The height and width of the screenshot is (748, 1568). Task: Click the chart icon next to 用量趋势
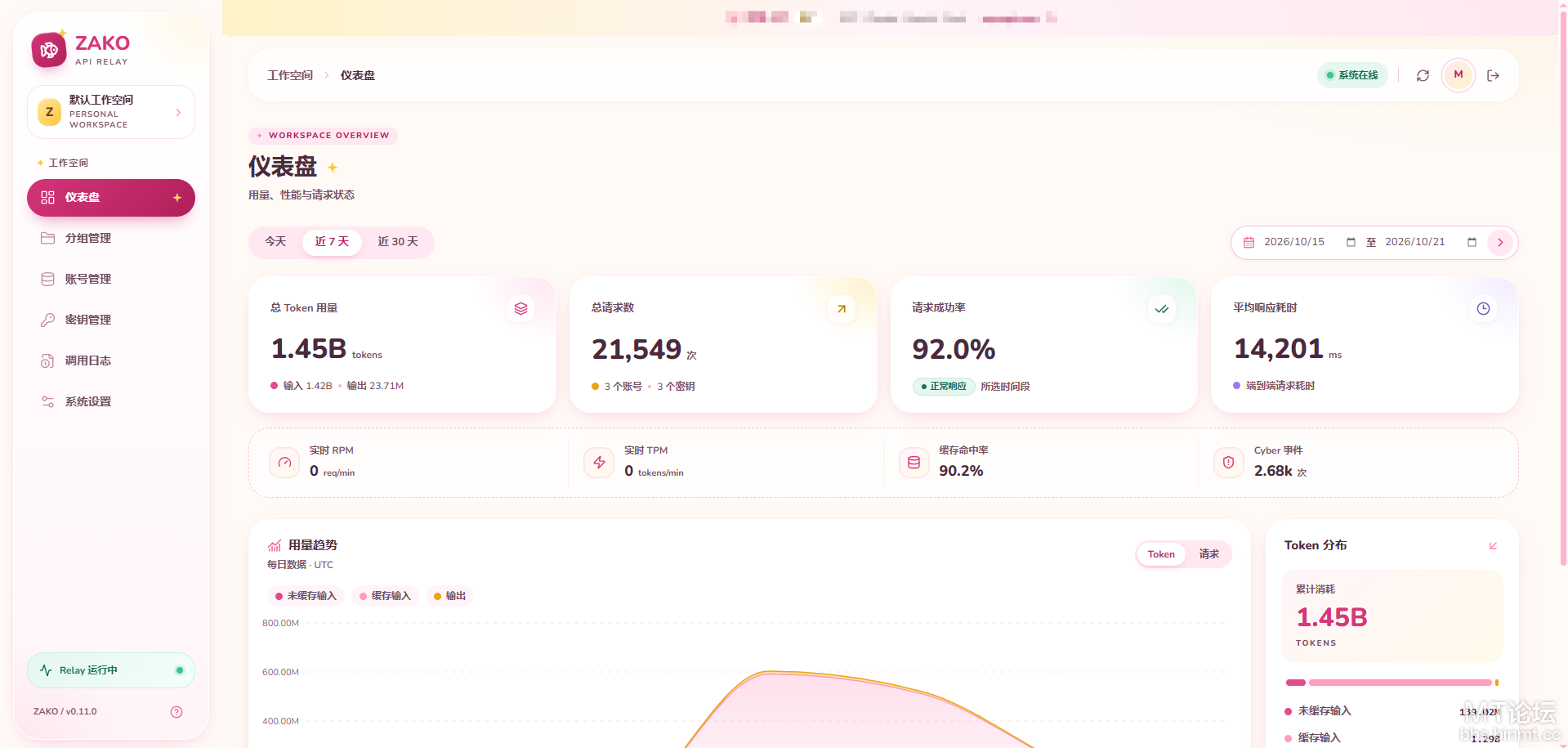click(x=275, y=545)
